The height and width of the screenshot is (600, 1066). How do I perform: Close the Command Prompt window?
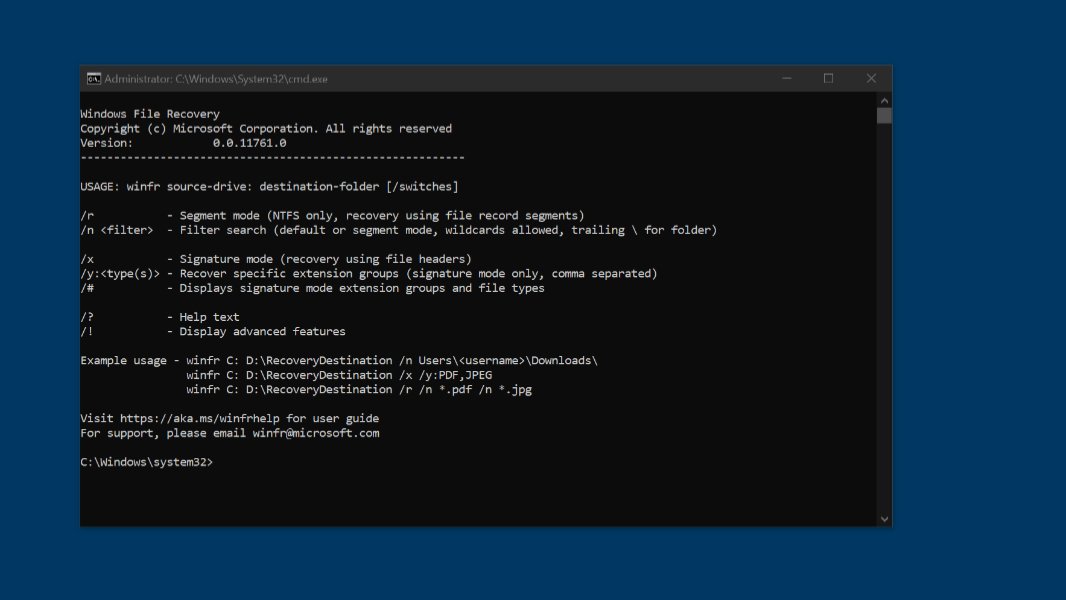(871, 78)
